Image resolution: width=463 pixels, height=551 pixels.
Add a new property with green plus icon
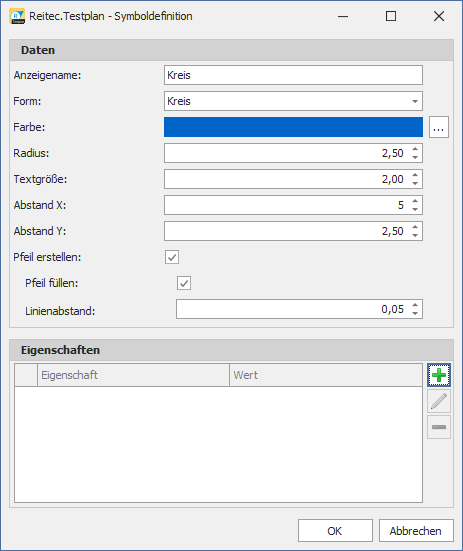[x=439, y=375]
